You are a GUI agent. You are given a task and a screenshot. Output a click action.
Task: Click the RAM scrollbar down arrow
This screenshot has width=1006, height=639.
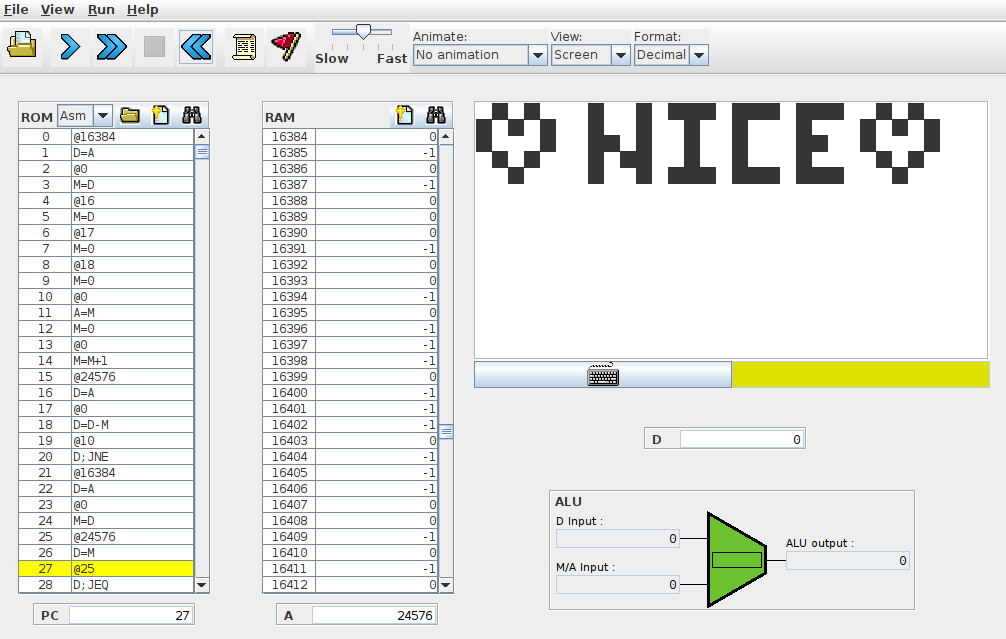[445, 585]
